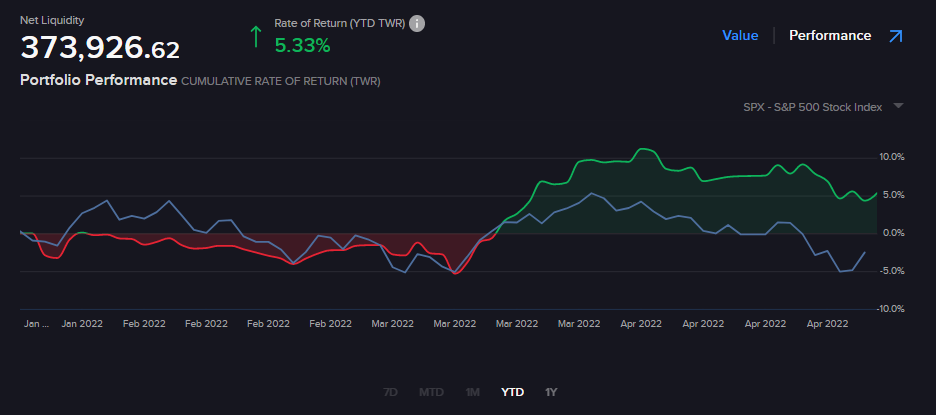Set chart range to 1Y
The width and height of the screenshot is (936, 415).
click(x=551, y=392)
